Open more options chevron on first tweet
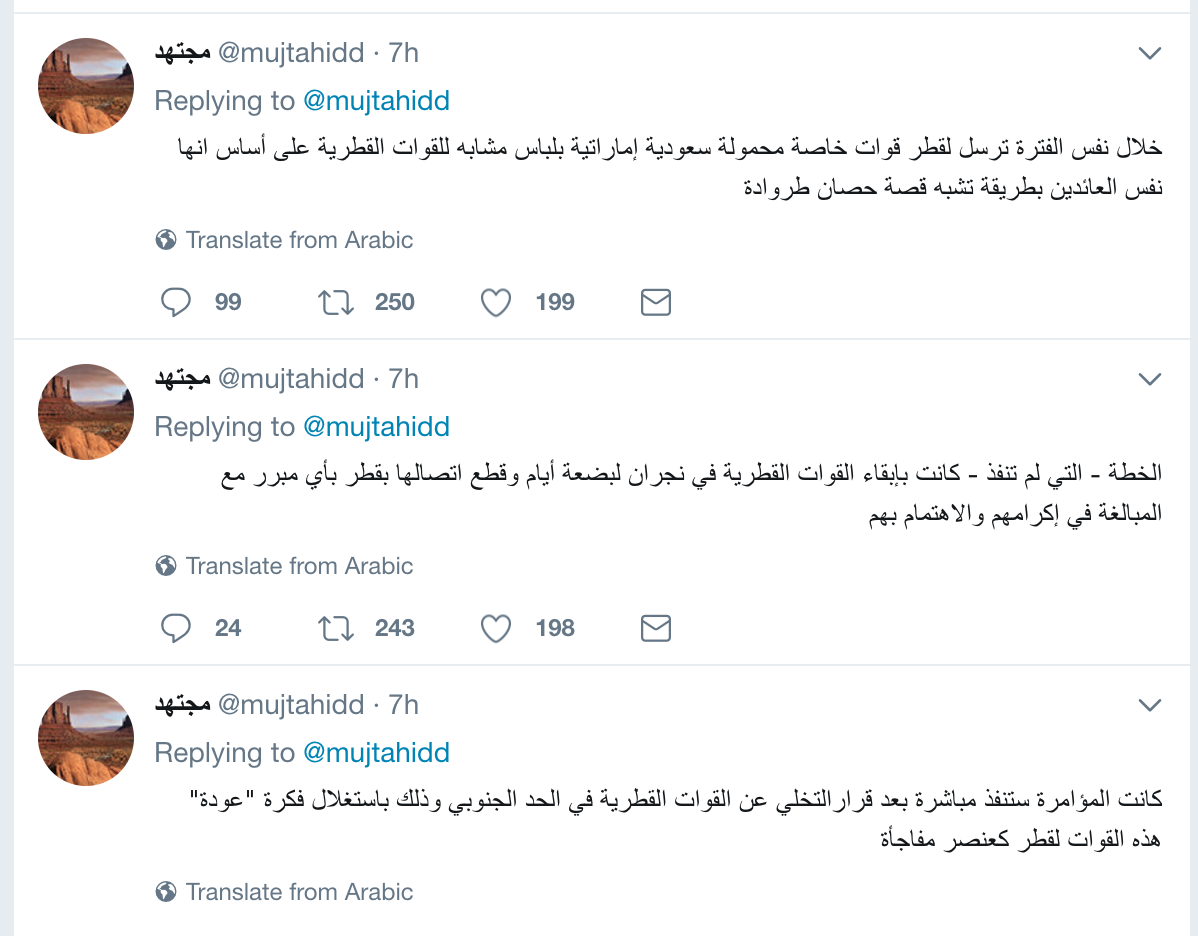The width and height of the screenshot is (1198, 936). tap(1150, 53)
